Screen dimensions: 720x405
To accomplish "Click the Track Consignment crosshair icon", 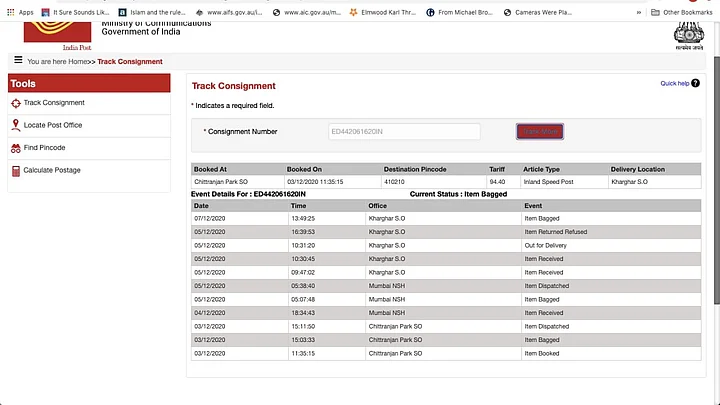I will [x=15, y=103].
